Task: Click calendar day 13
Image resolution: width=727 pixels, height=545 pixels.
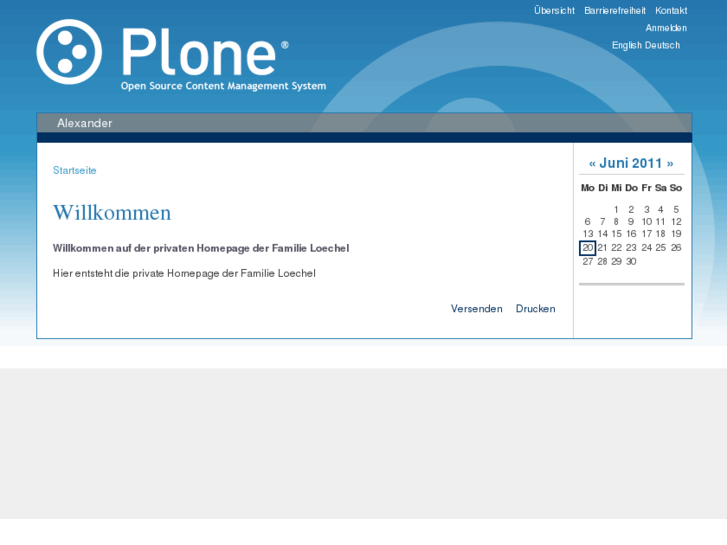Action: 587,234
